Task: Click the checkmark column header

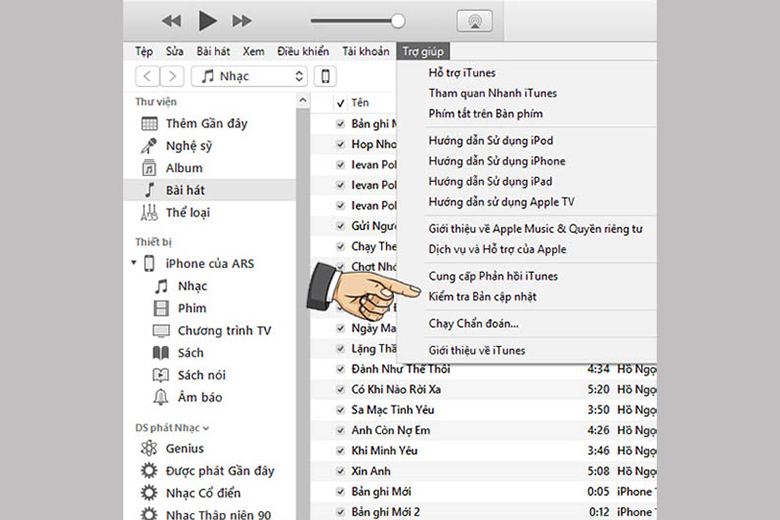Action: (x=341, y=103)
